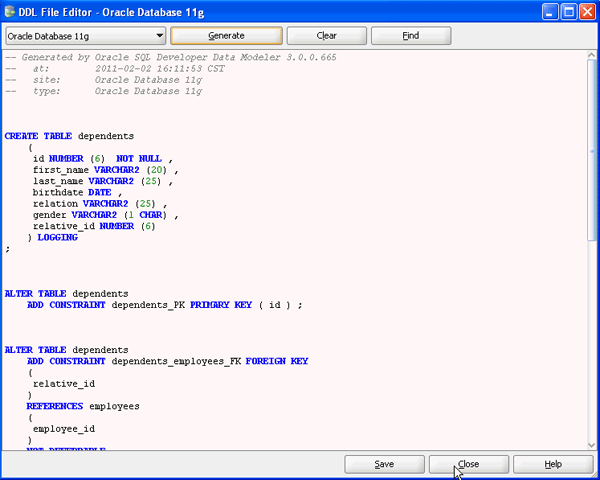Minimize the DDL File Editor window

(550, 12)
